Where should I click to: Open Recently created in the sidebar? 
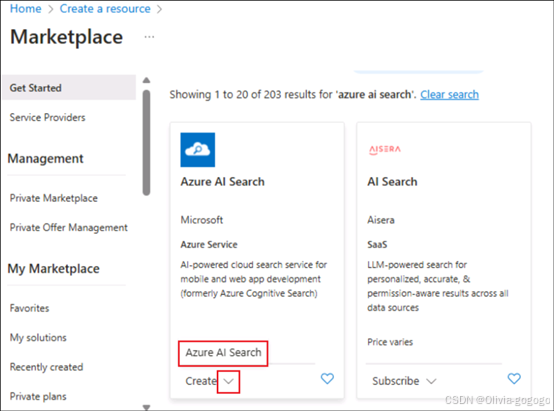46,367
